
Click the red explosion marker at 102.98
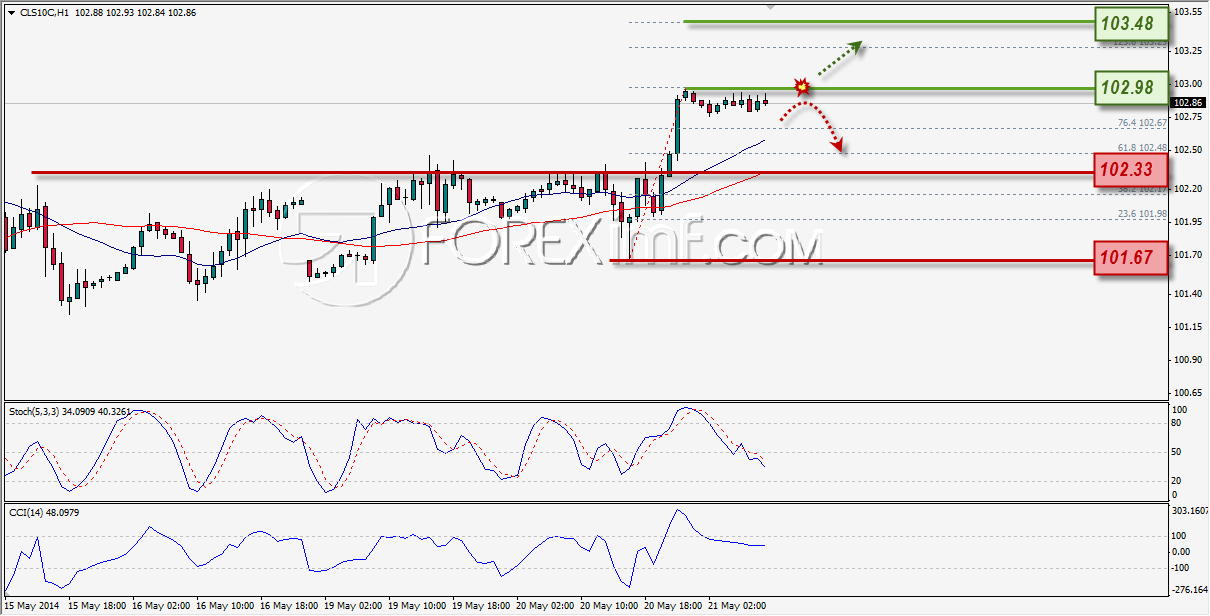pyautogui.click(x=801, y=87)
